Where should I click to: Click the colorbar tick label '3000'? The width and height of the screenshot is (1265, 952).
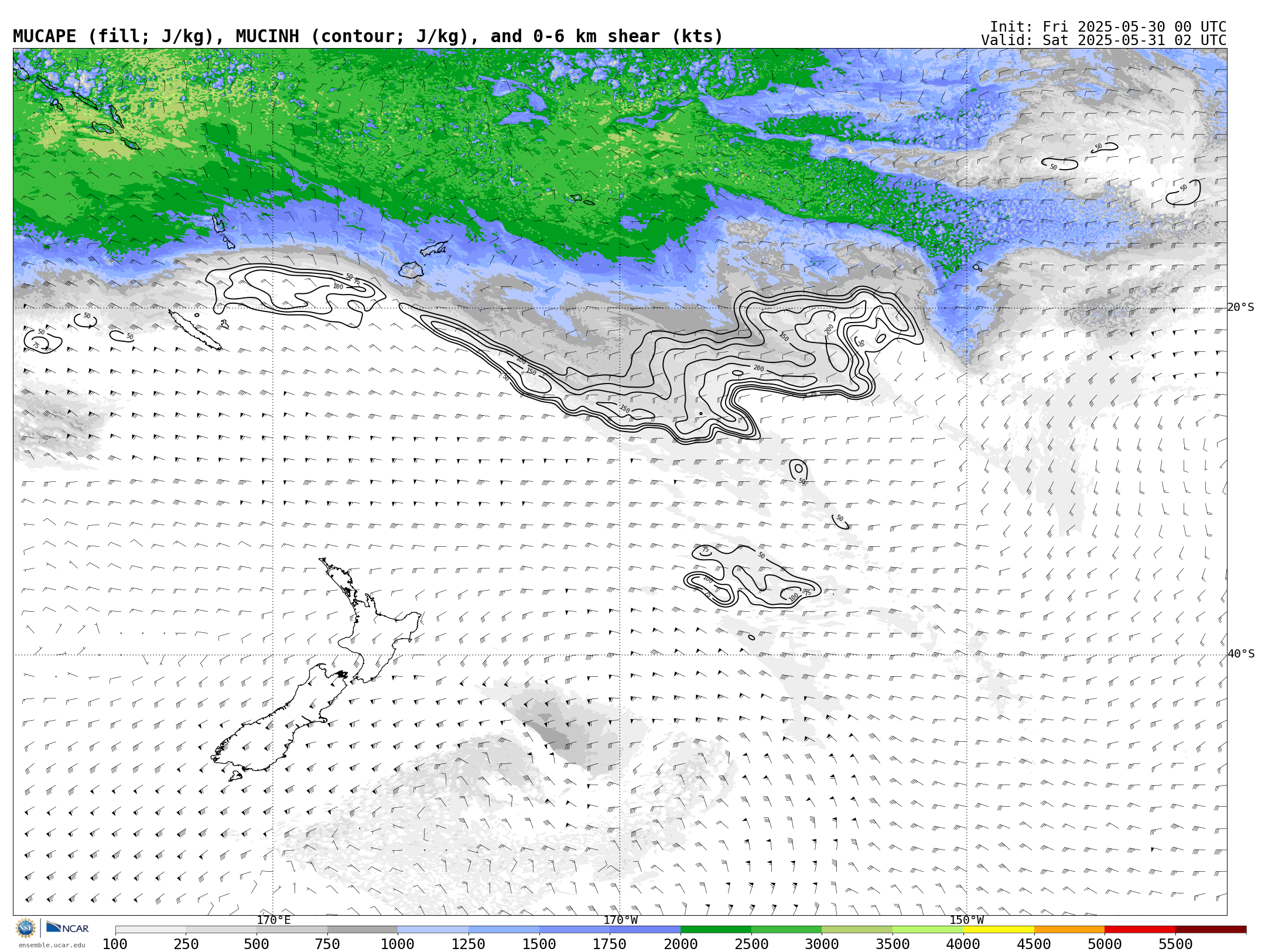point(822,944)
